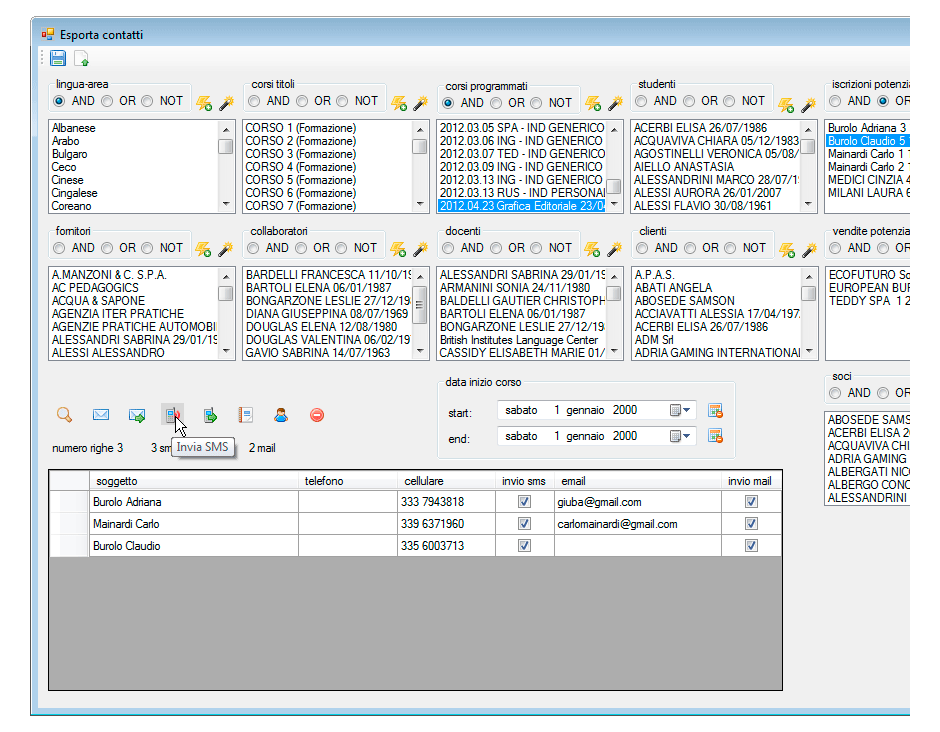Click the magic wand icon for corsi titoli

tap(421, 103)
